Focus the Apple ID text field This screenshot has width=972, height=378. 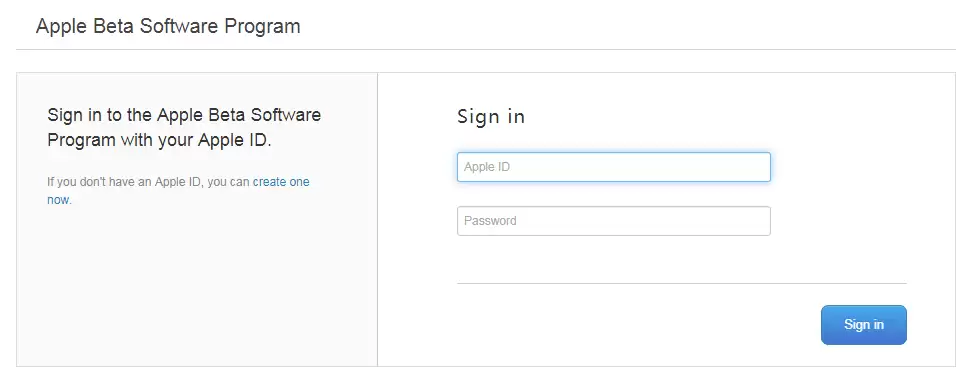click(x=614, y=167)
